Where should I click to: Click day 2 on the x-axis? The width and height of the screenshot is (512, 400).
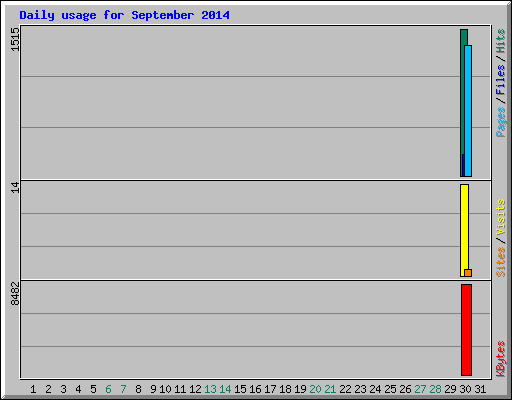point(48,389)
